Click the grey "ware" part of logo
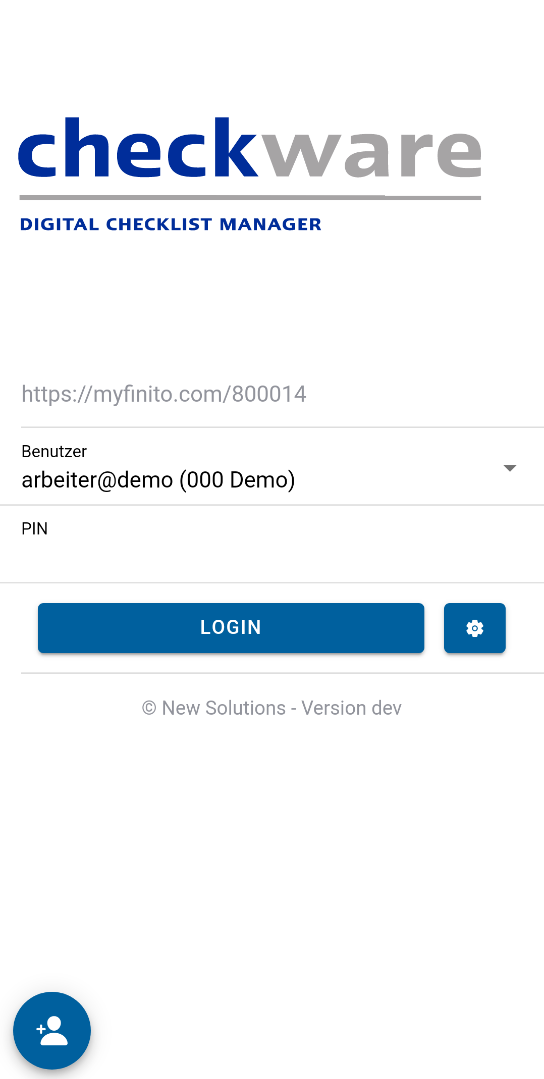This screenshot has height=1079, width=544. (x=371, y=153)
